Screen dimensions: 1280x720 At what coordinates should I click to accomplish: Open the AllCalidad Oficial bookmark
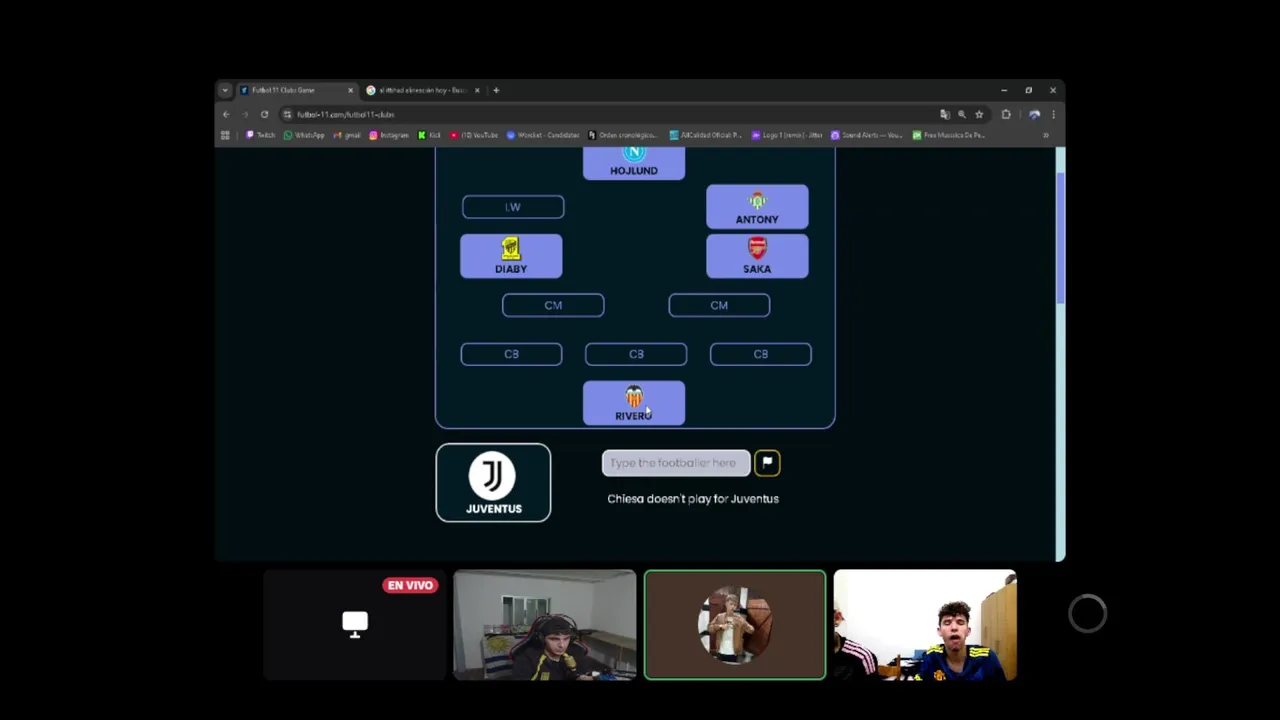[x=705, y=135]
